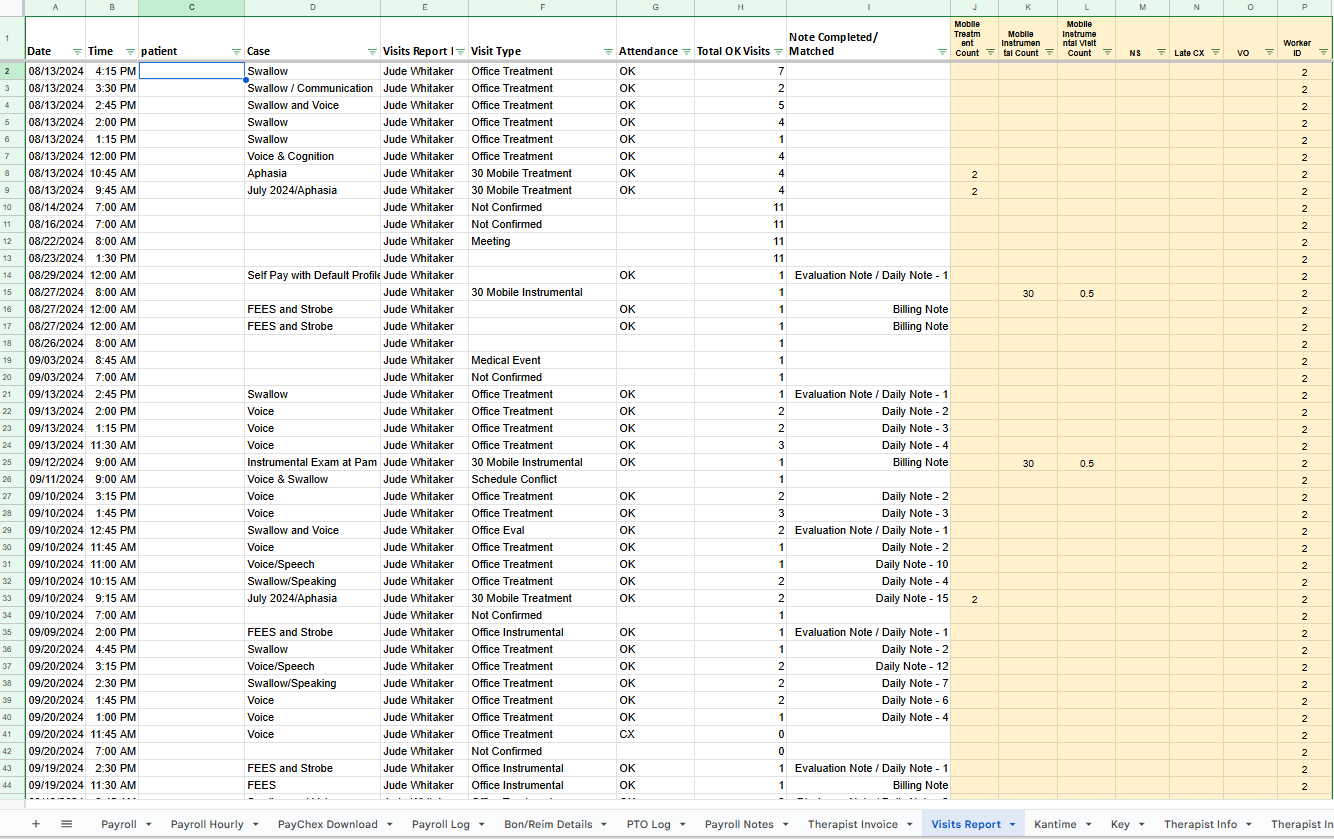Switch to the Kantime sheet tab
This screenshot has width=1334, height=839.
[x=1055, y=825]
